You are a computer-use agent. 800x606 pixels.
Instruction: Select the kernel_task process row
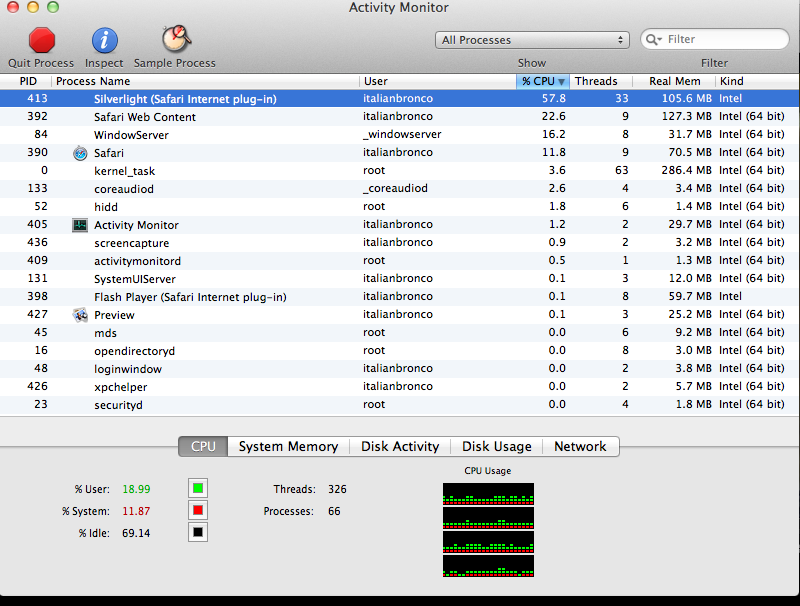pyautogui.click(x=400, y=171)
